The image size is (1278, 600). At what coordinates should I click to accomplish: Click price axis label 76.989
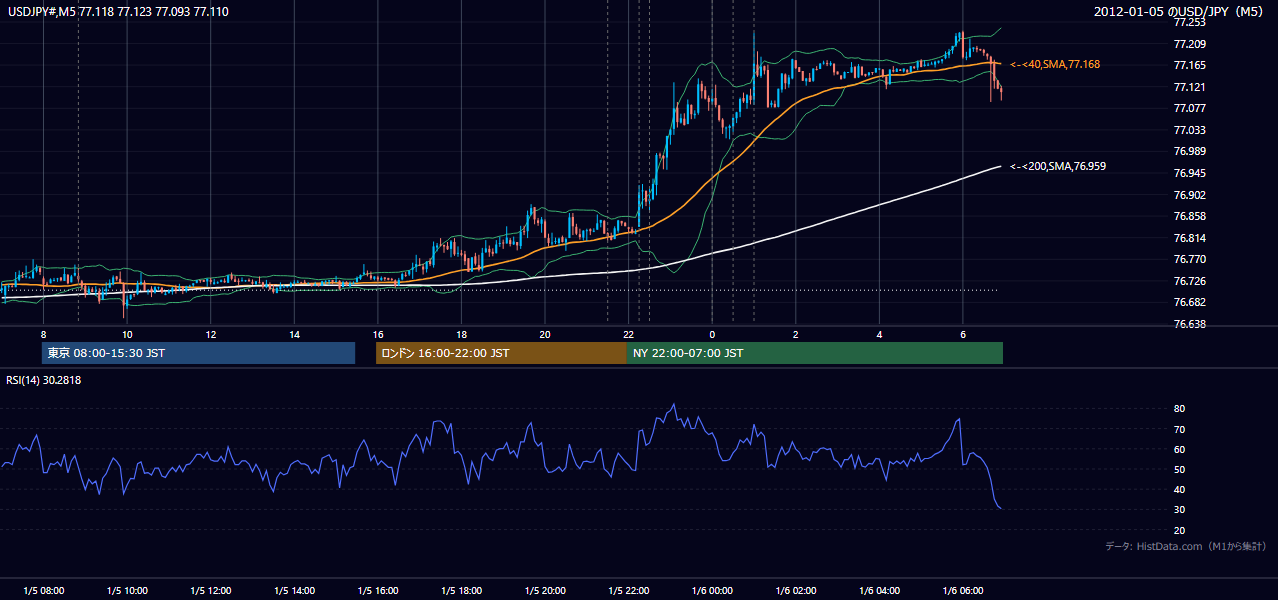pyautogui.click(x=1191, y=151)
